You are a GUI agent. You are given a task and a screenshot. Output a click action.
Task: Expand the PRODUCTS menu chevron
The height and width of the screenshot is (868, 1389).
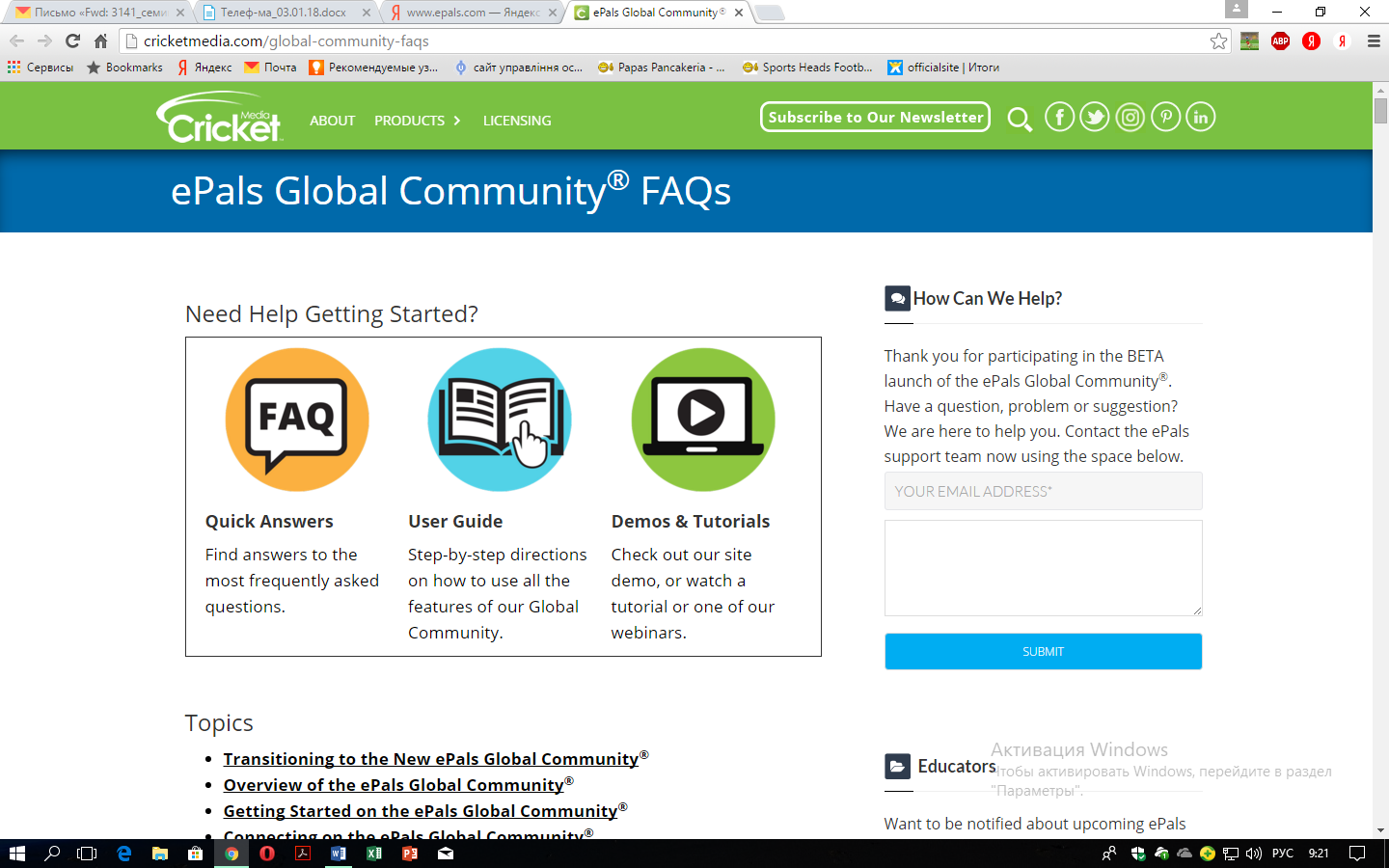coord(457,121)
